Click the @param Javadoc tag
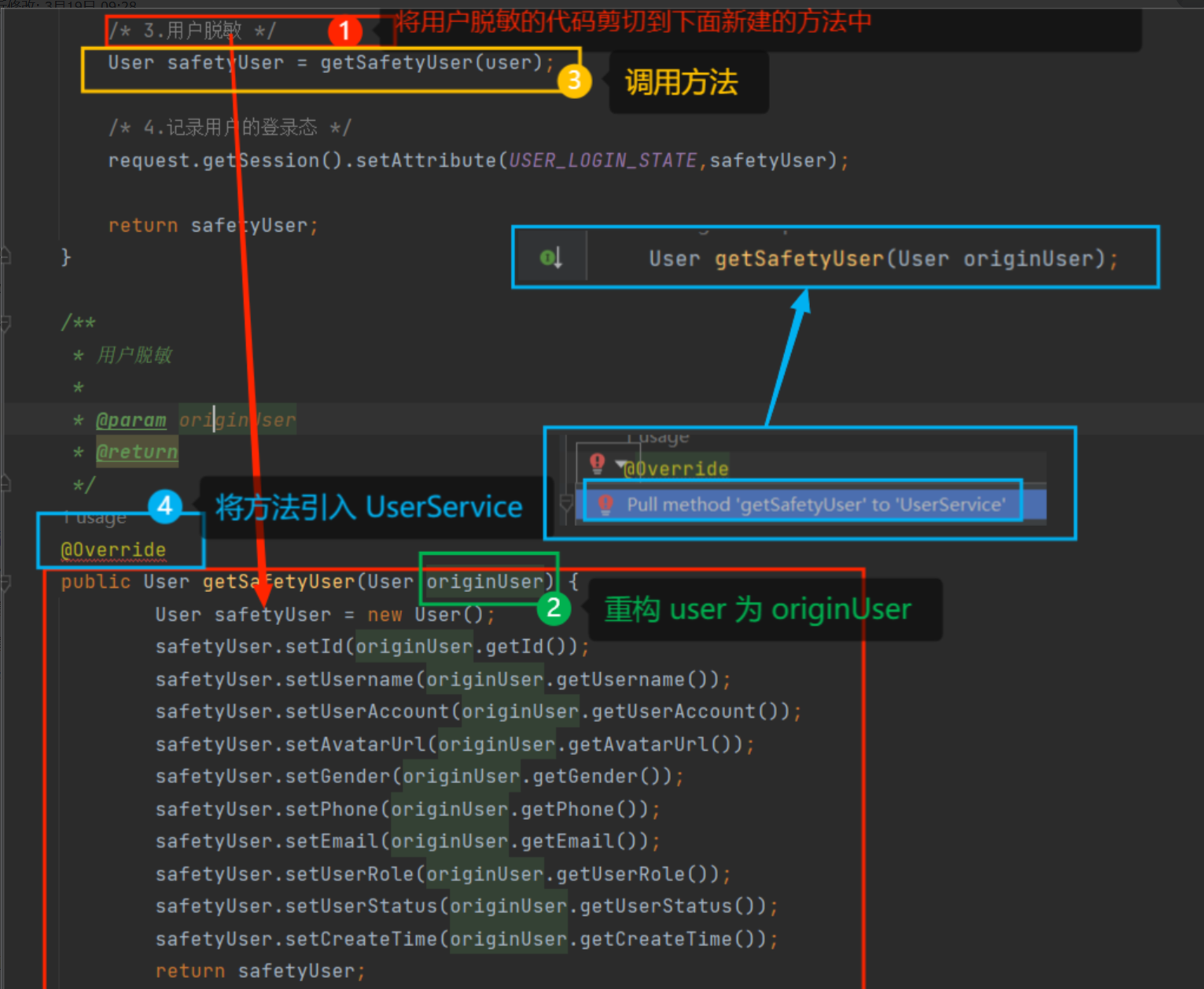 click(x=131, y=421)
